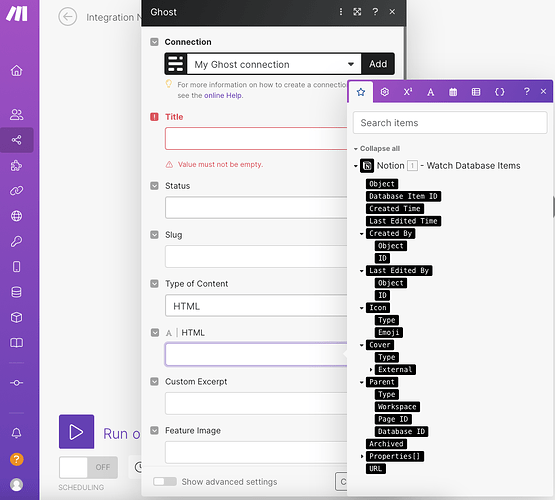555x500 pixels.
Task: Open the Scenarios share icon in sidebar
Action: tap(17, 140)
